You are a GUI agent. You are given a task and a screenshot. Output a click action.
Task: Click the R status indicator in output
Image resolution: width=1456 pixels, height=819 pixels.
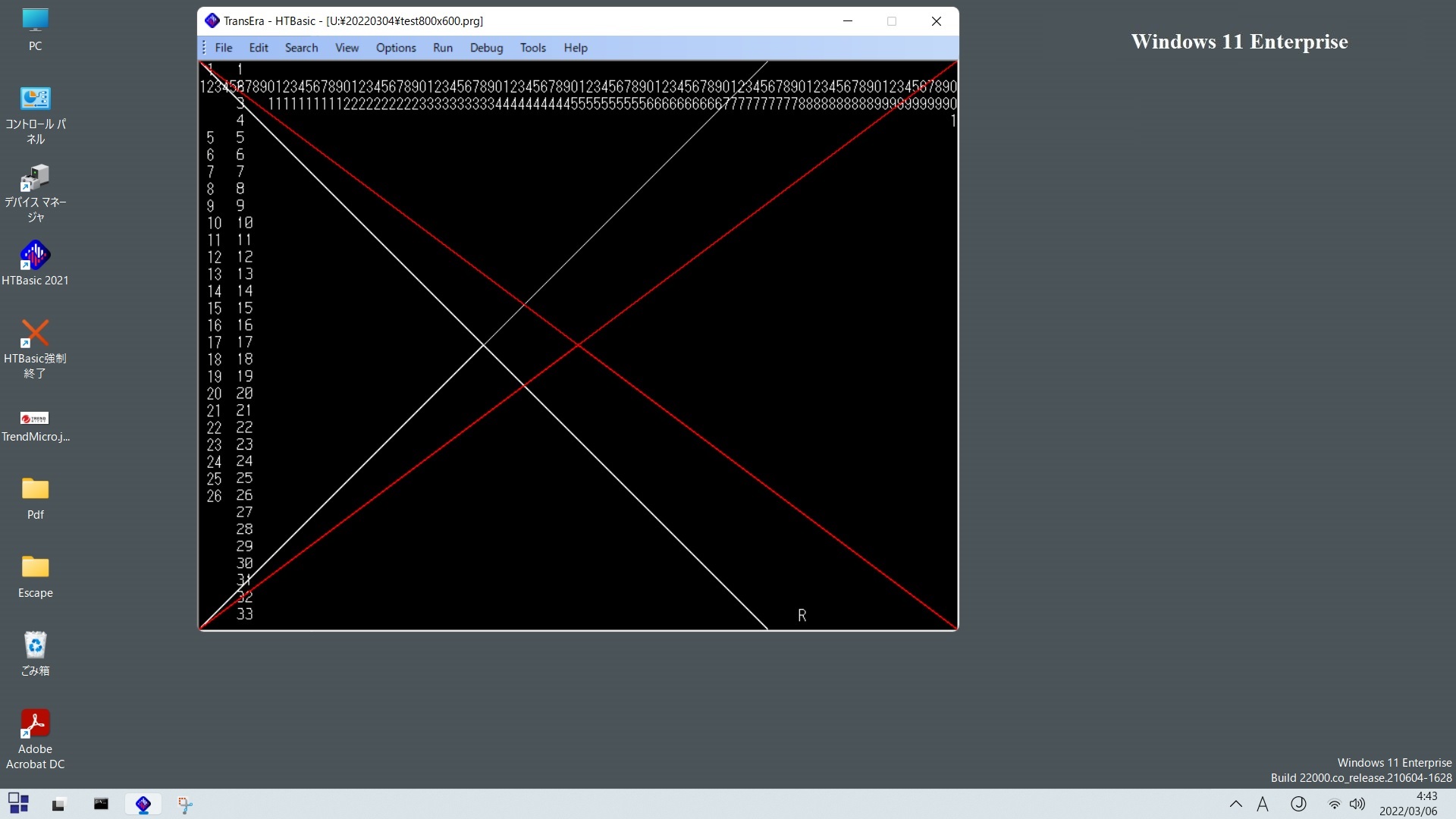802,615
